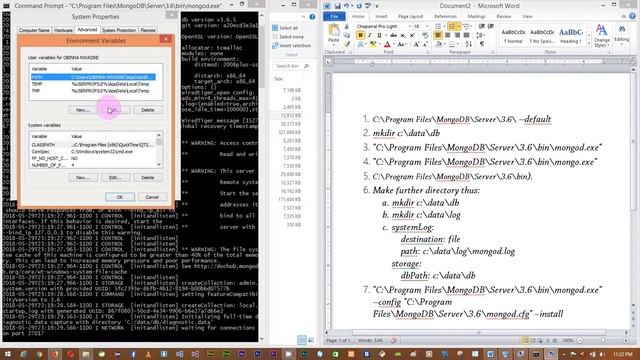
Task: Click Select all in Explorer ribbon
Action: click(285, 28)
